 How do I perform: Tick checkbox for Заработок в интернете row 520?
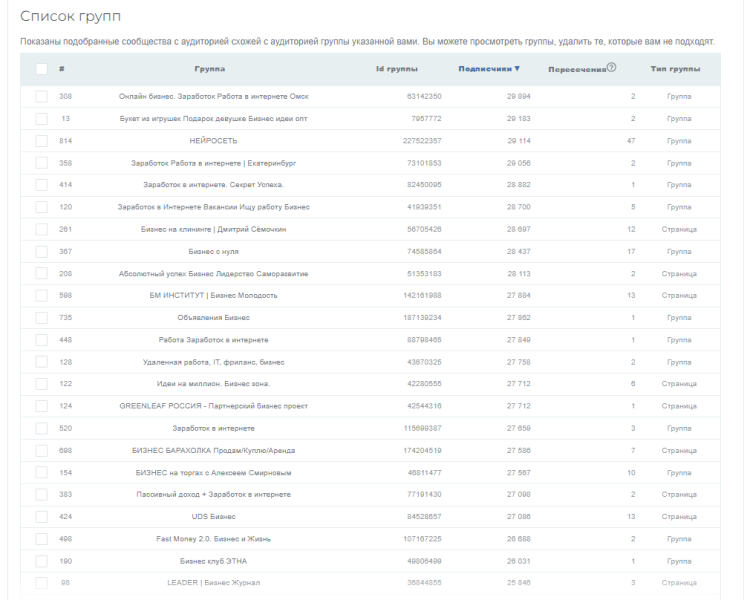tap(42, 428)
